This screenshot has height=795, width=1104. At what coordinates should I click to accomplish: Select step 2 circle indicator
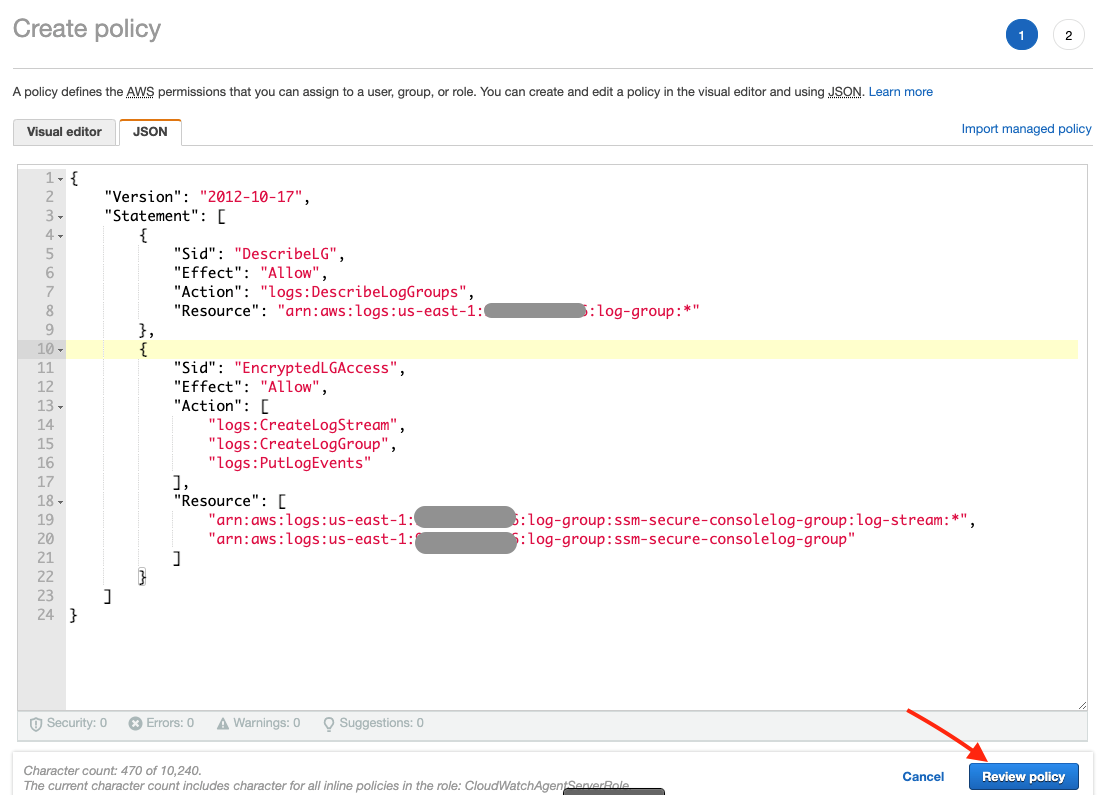[1068, 34]
